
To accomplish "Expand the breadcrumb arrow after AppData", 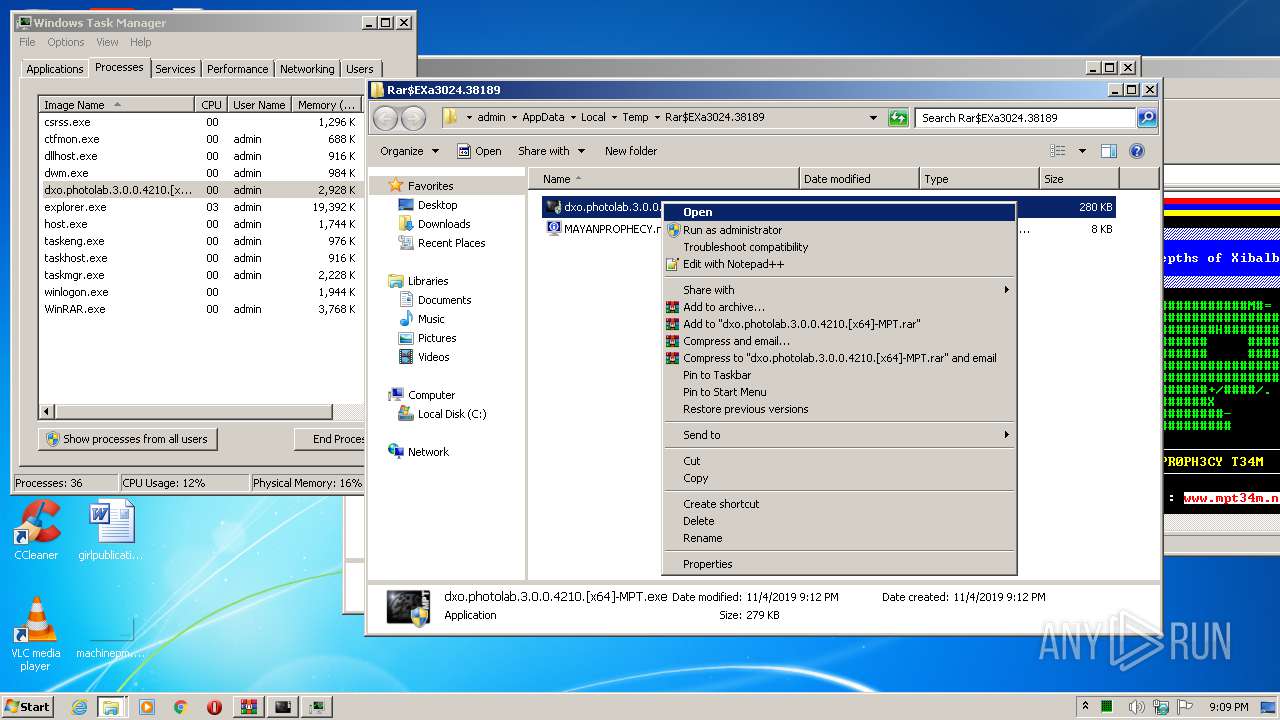I will 573,118.
